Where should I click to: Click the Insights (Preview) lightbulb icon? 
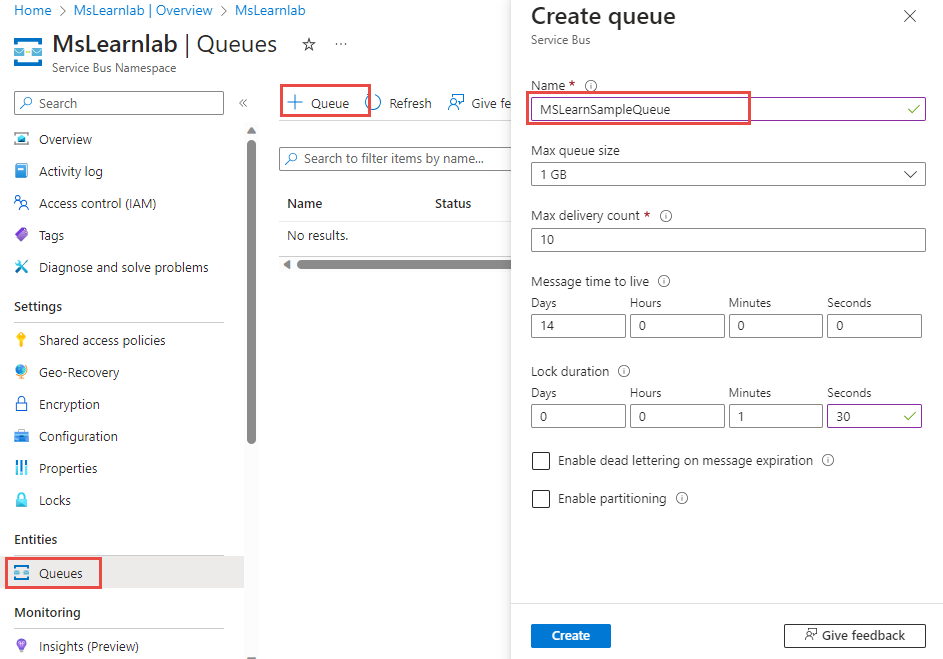(22, 646)
